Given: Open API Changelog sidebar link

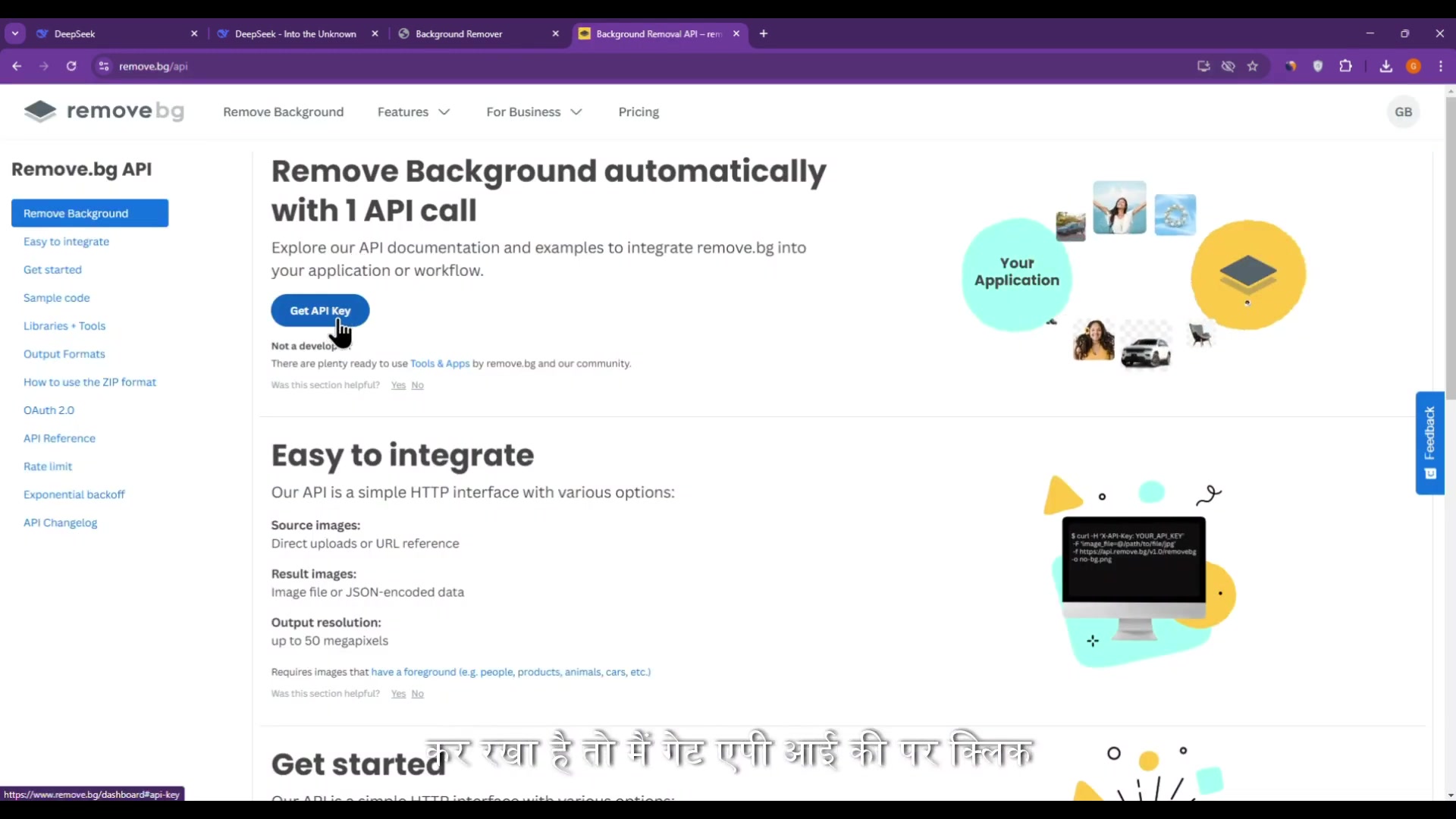Looking at the screenshot, I should tap(60, 522).
